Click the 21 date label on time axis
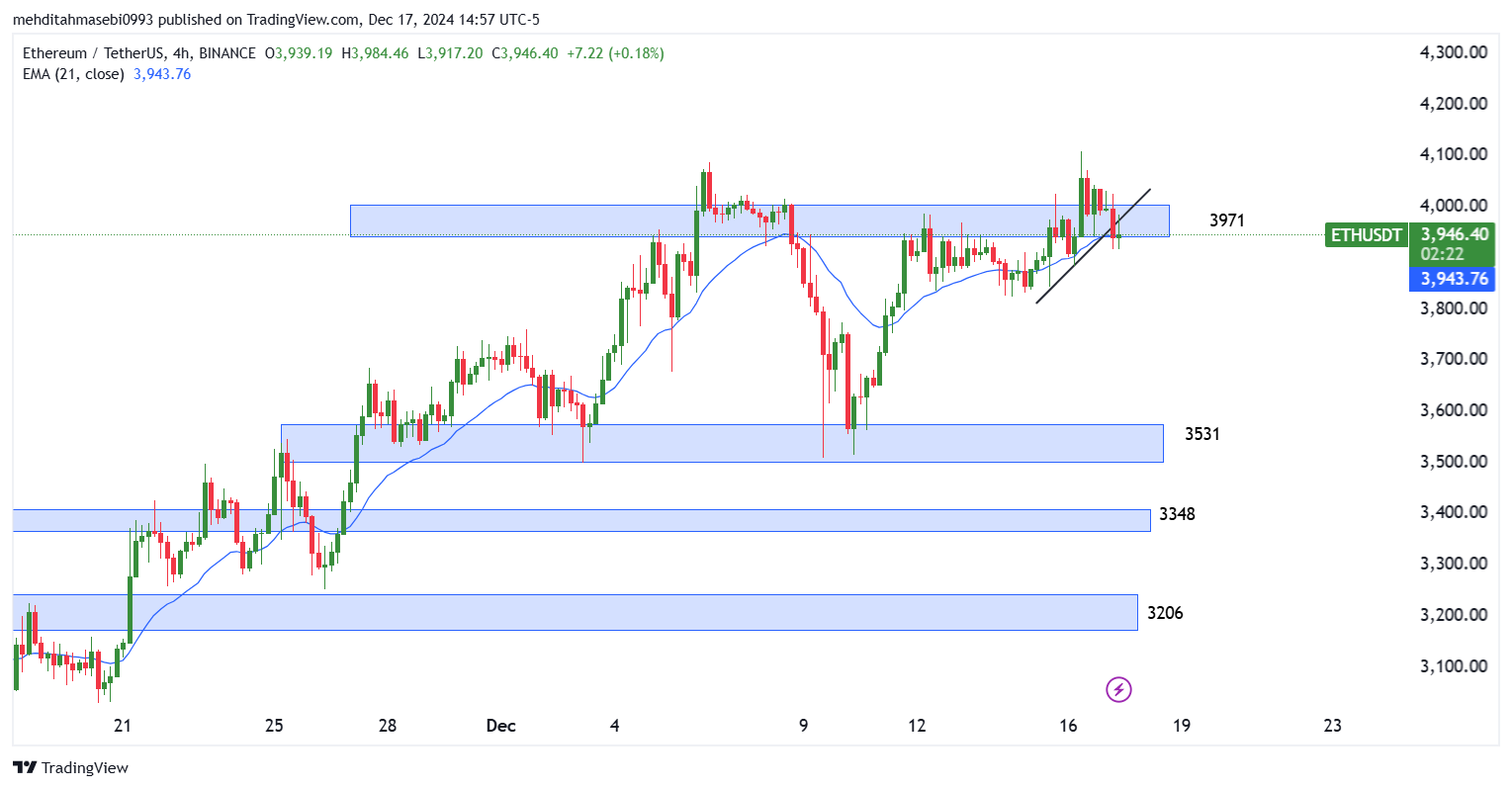 [x=123, y=726]
